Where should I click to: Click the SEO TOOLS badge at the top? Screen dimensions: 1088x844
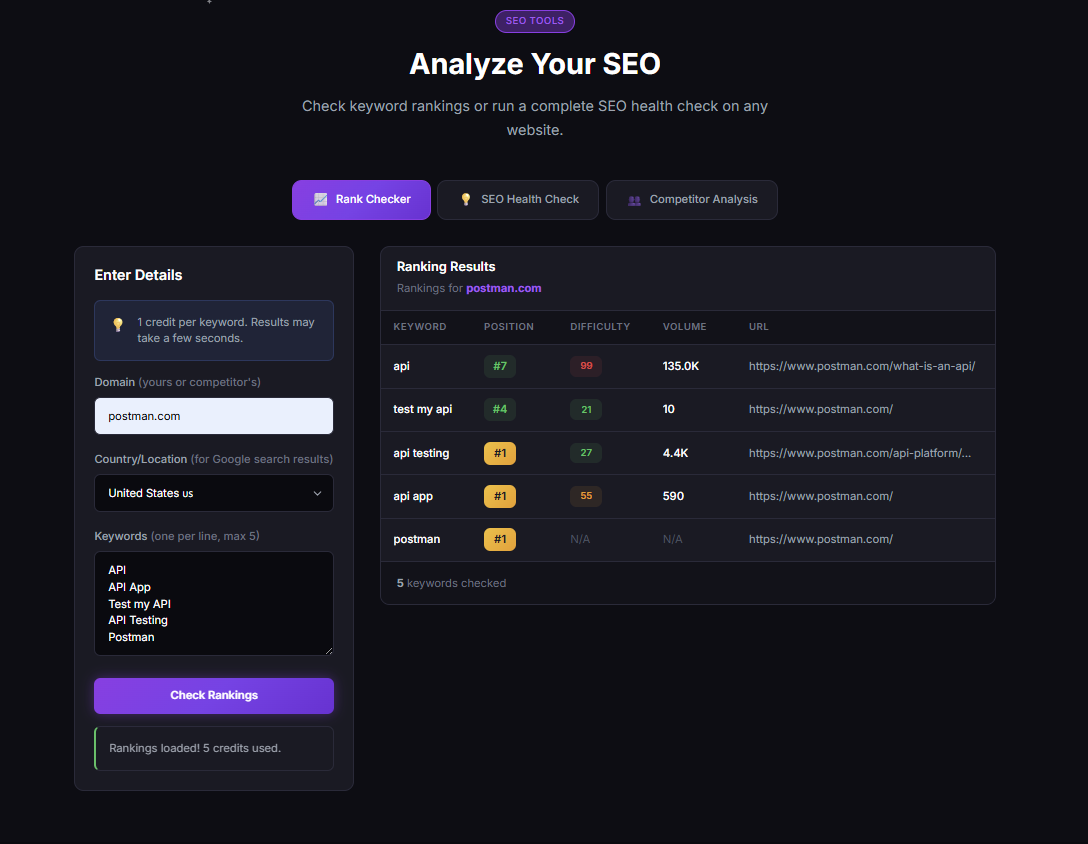click(534, 21)
